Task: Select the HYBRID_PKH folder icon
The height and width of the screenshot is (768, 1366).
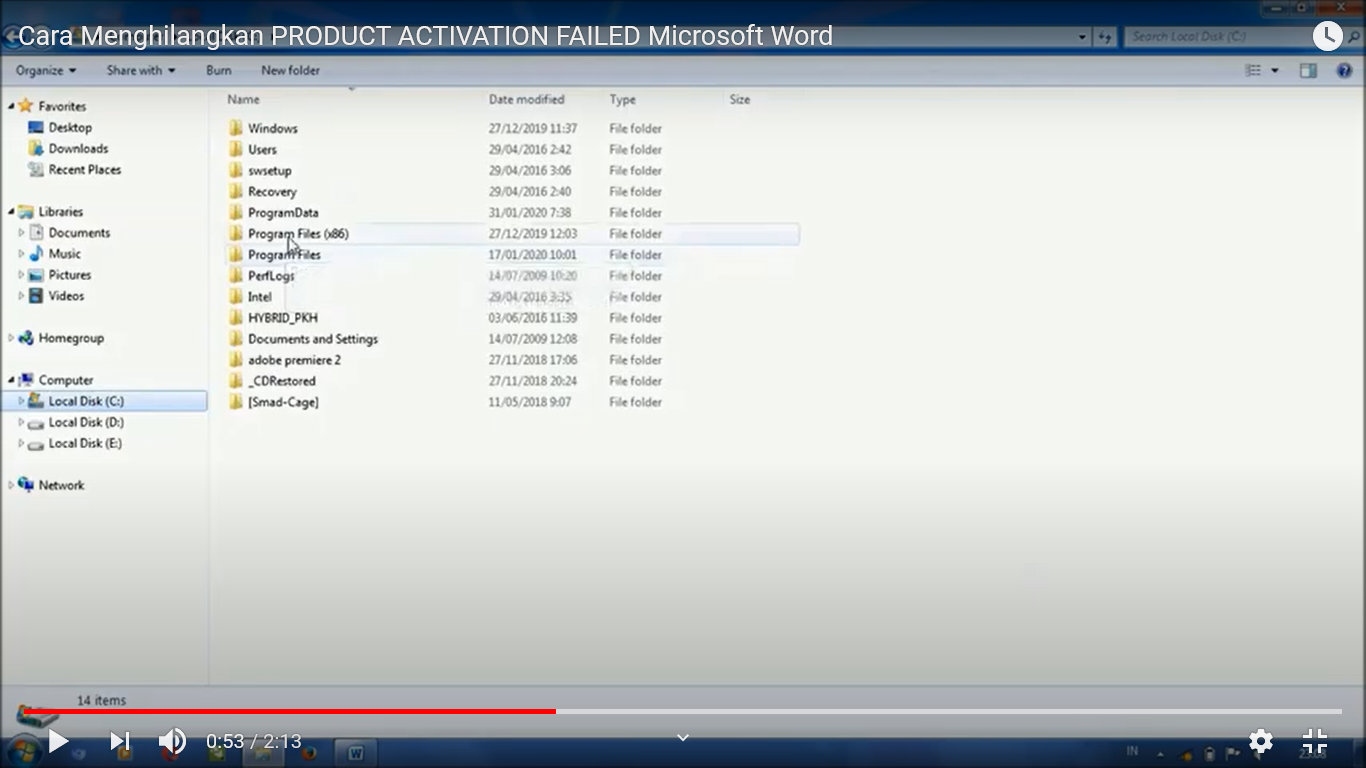Action: tap(236, 317)
